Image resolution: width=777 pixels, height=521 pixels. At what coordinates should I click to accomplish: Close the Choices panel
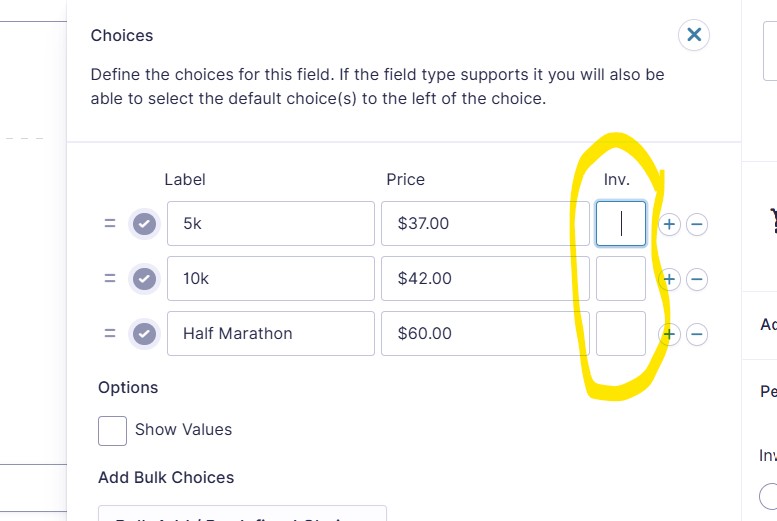click(x=694, y=35)
